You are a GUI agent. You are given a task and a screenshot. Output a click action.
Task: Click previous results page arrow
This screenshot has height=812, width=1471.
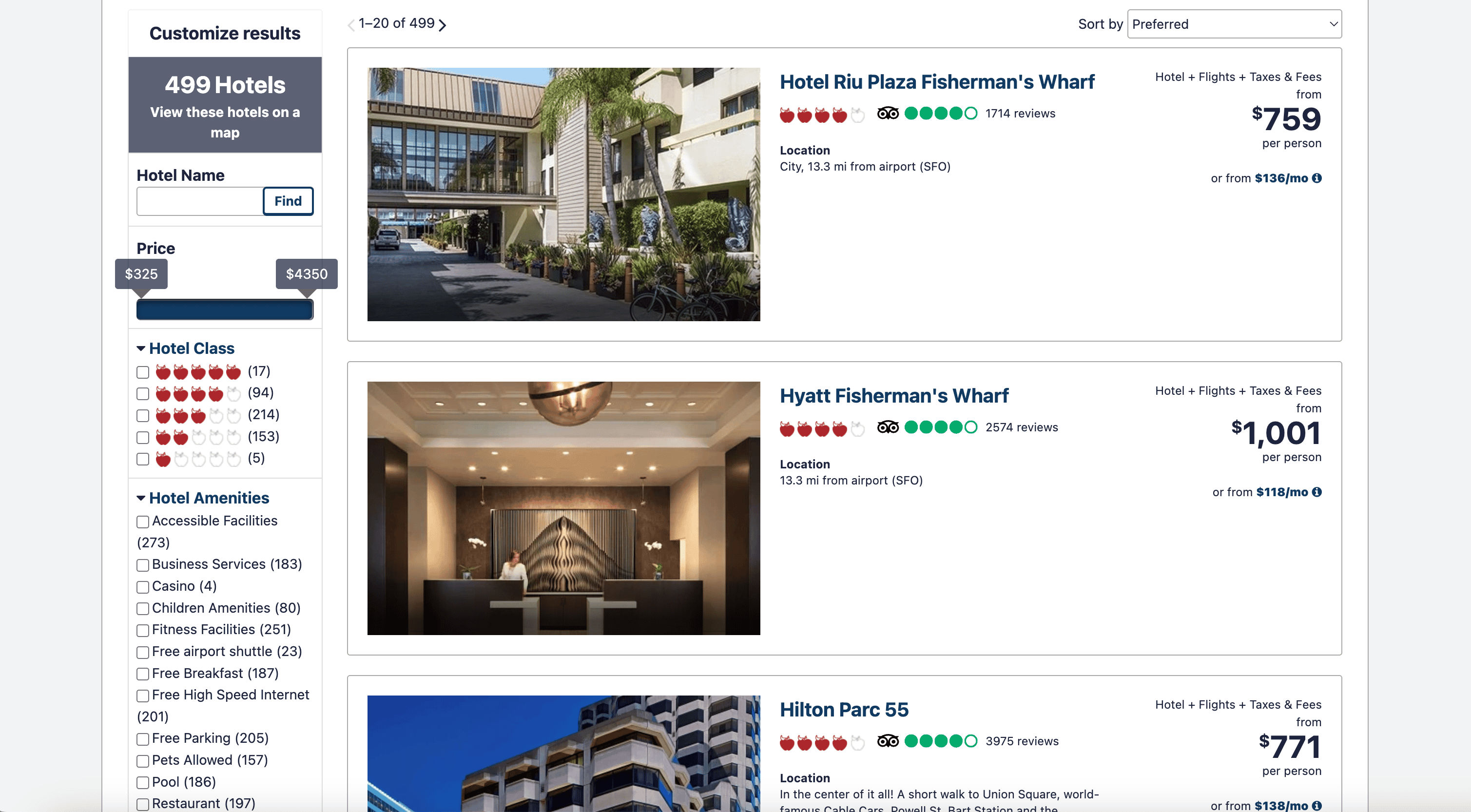click(x=351, y=24)
